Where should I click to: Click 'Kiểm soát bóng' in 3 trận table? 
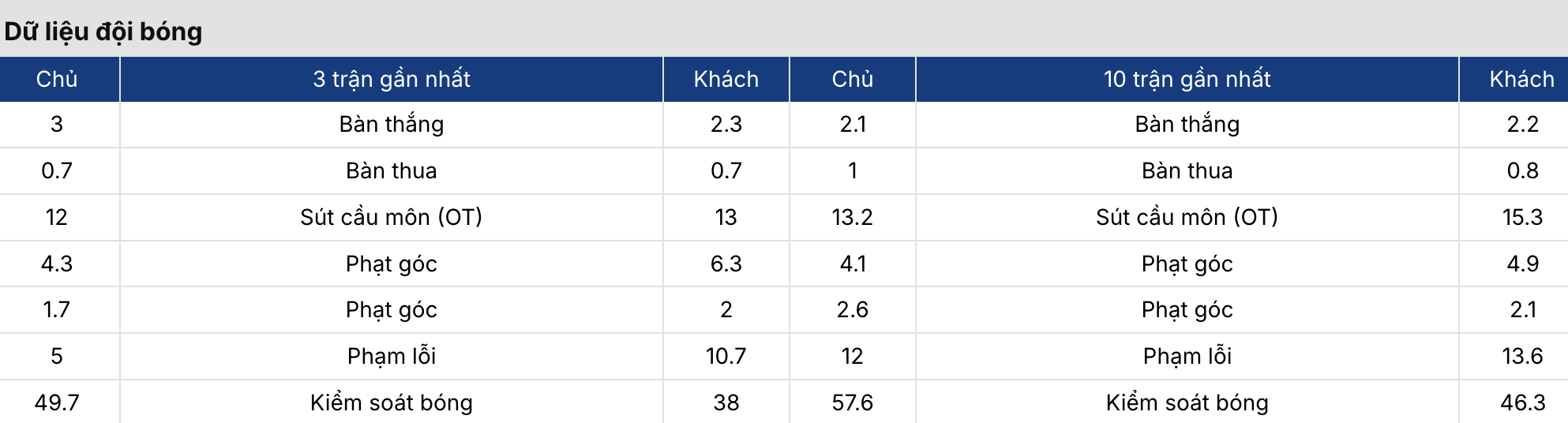pyautogui.click(x=392, y=402)
